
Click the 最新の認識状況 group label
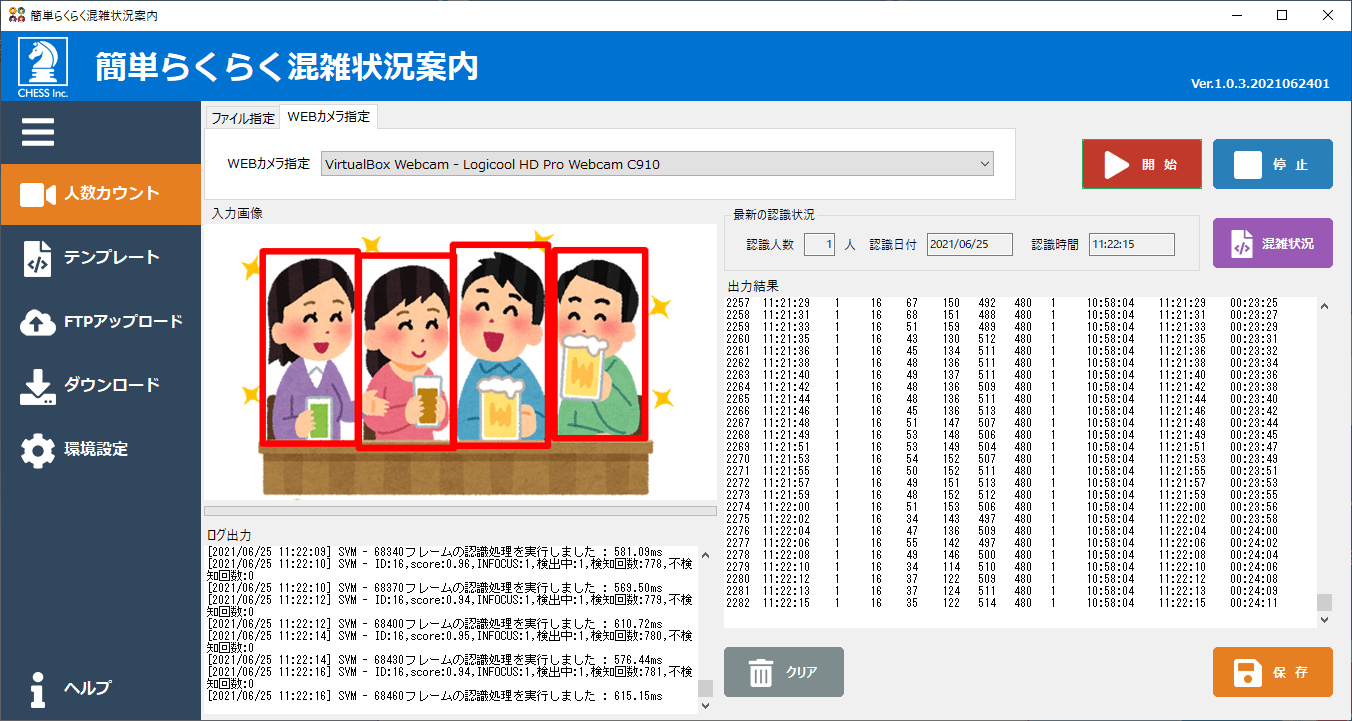(x=774, y=215)
